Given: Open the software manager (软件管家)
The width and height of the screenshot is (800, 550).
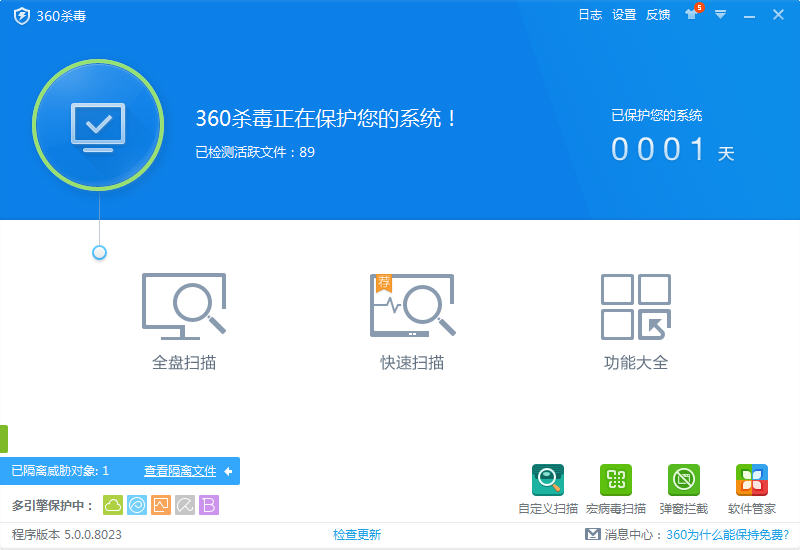Looking at the screenshot, I should click(752, 481).
